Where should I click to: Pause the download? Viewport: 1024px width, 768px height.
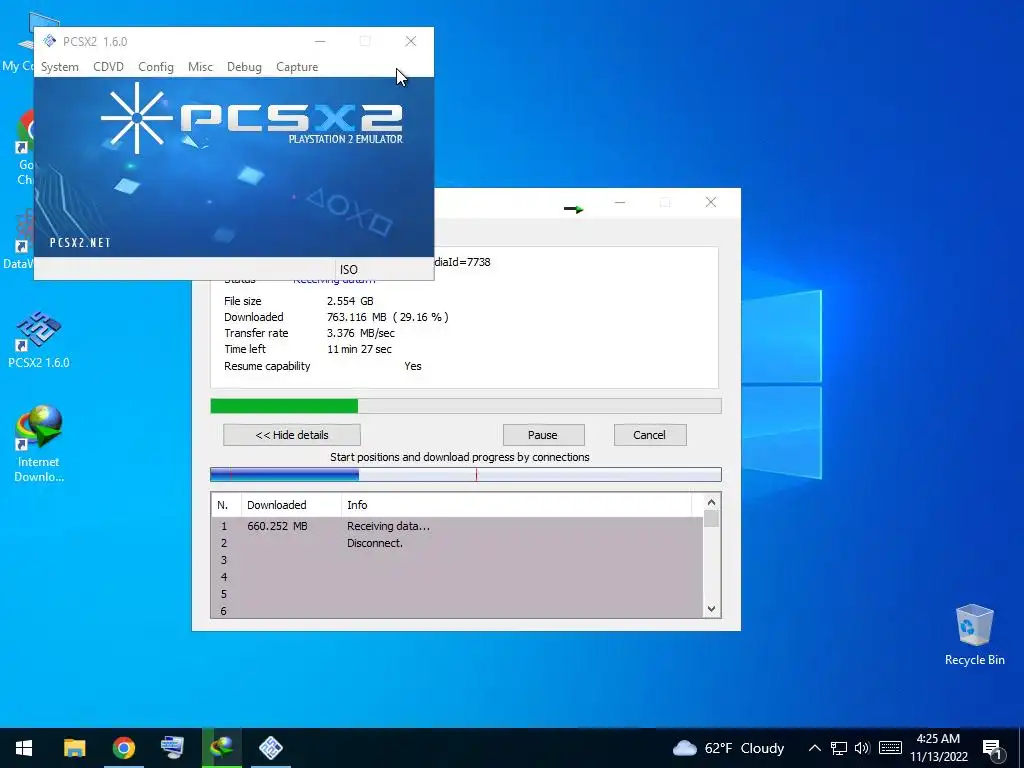tap(543, 435)
